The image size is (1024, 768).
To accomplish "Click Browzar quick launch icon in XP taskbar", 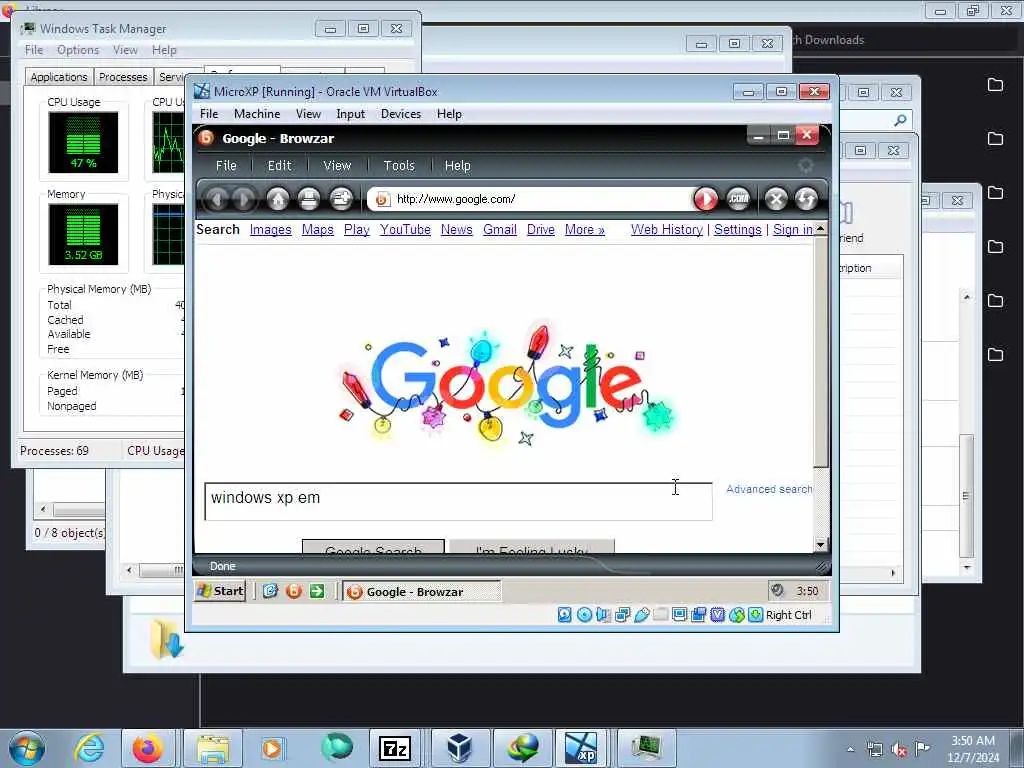I will [294, 591].
